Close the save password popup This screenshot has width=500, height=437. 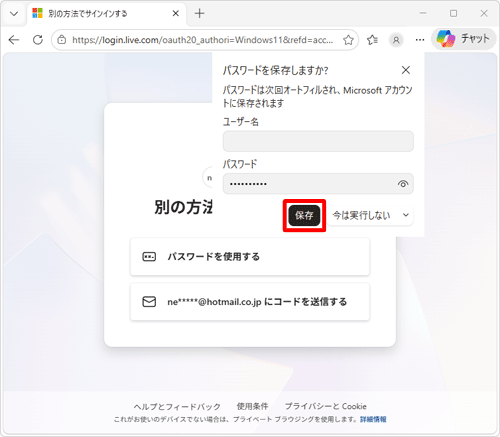406,70
